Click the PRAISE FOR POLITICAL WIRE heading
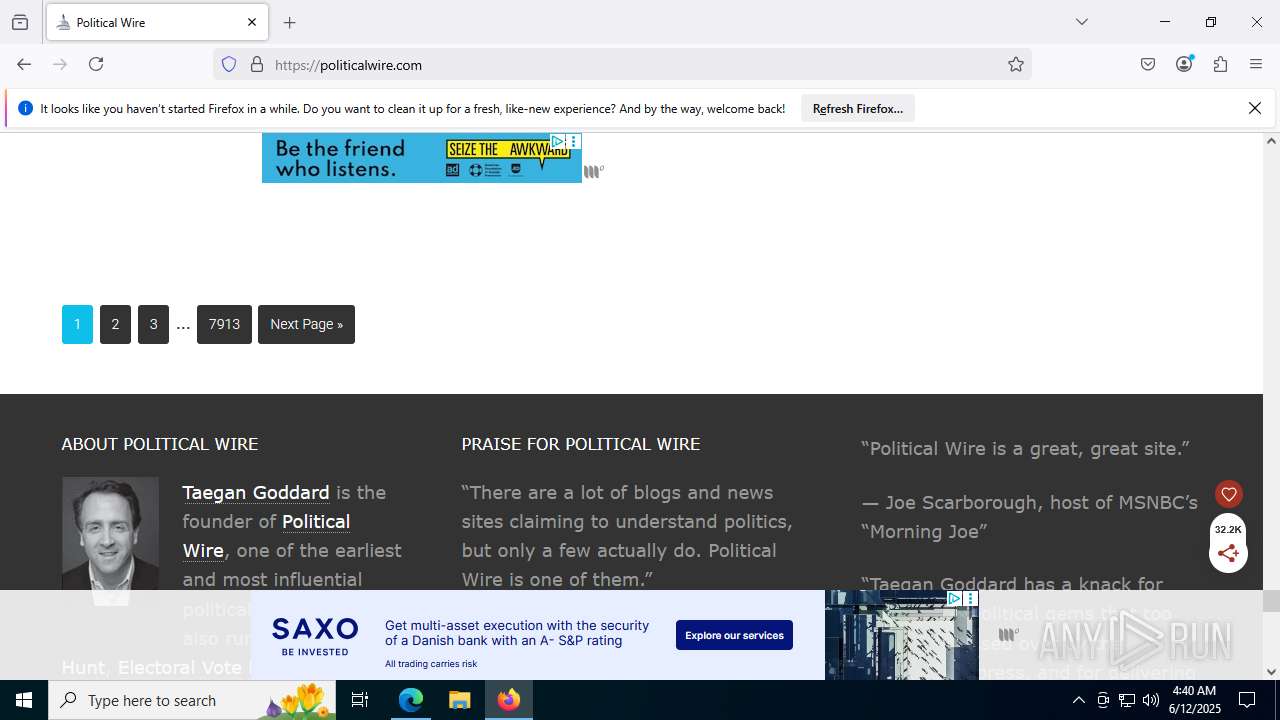 (x=581, y=444)
